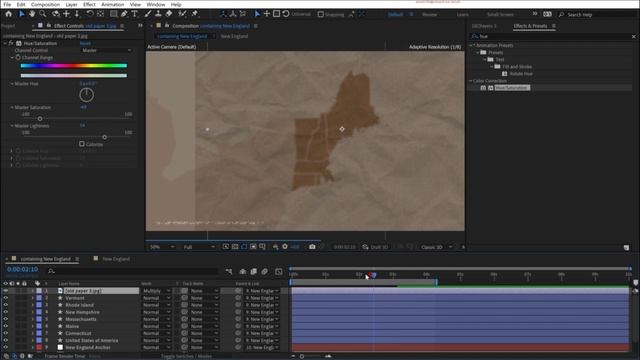
Task: Select the Pen tool
Action: click(x=124, y=14)
